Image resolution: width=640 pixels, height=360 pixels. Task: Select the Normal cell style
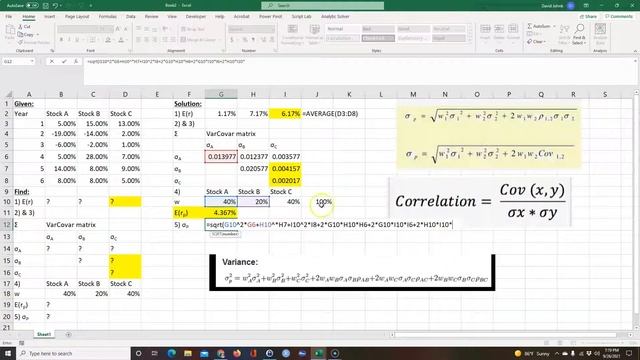(342, 29)
